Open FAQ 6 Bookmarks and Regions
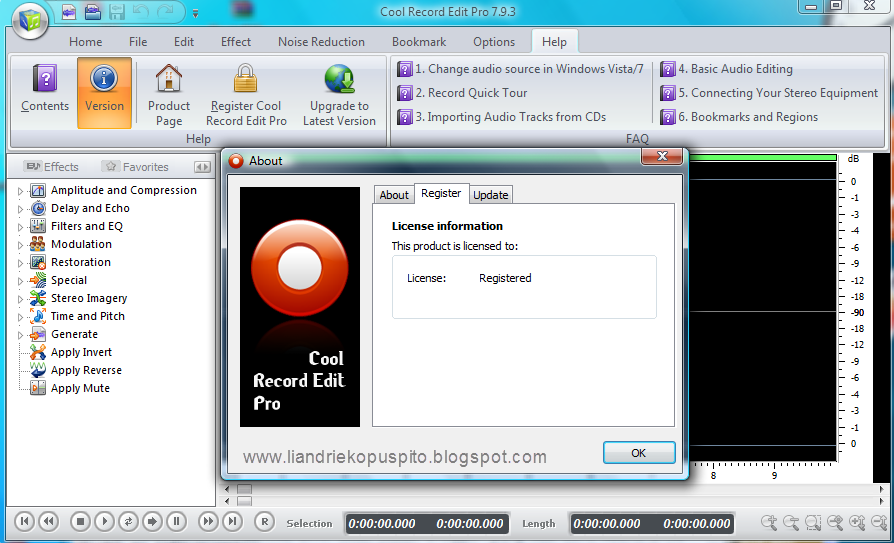Viewport: 894px width, 543px height. point(739,117)
